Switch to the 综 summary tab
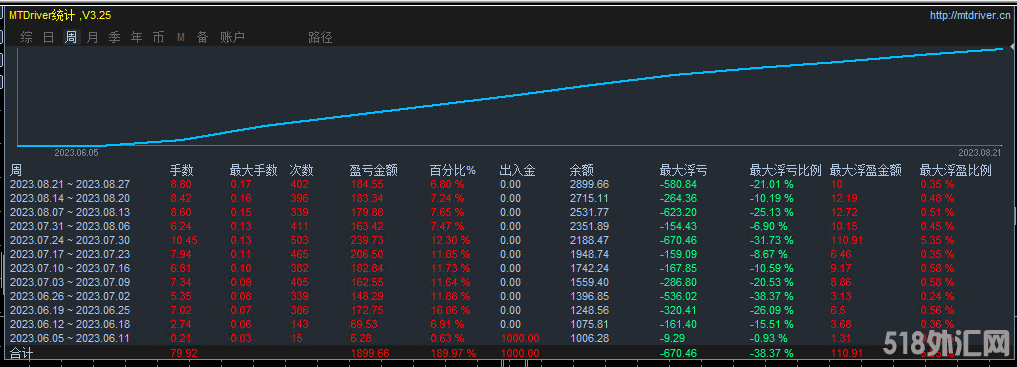The width and height of the screenshot is (1017, 367). click(27, 38)
